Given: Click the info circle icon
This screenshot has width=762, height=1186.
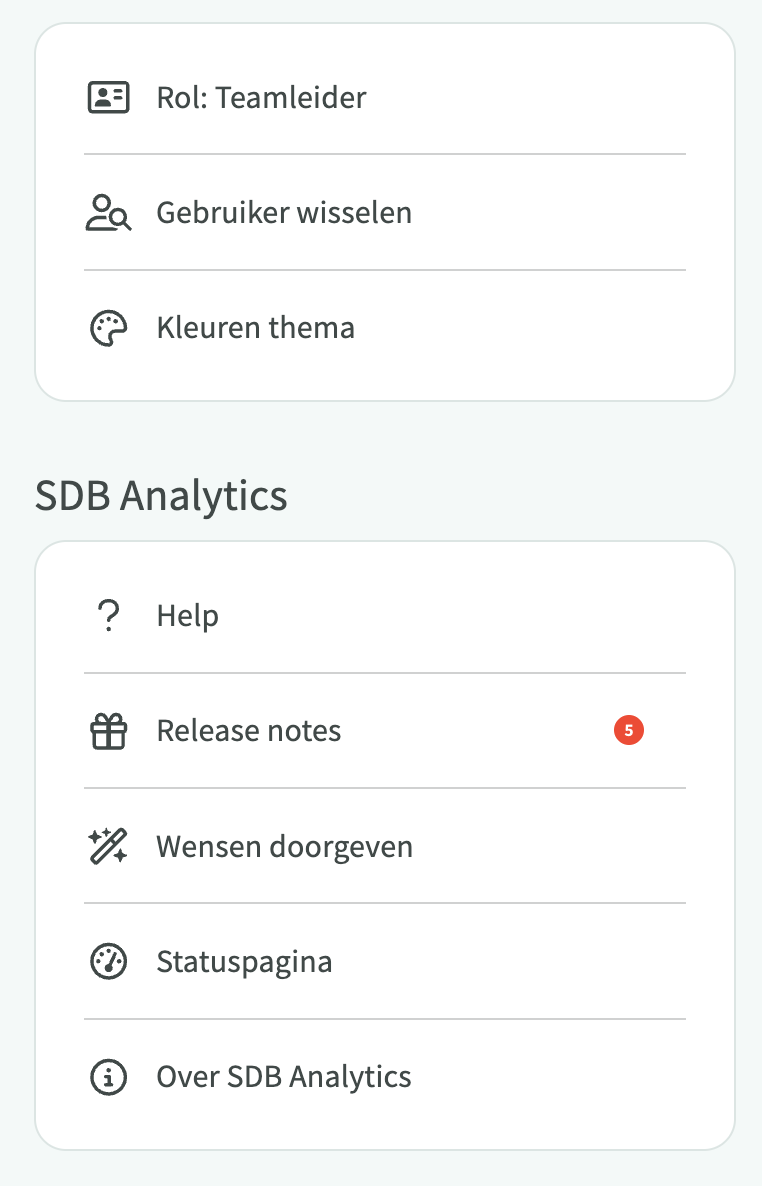Looking at the screenshot, I should (108, 1077).
